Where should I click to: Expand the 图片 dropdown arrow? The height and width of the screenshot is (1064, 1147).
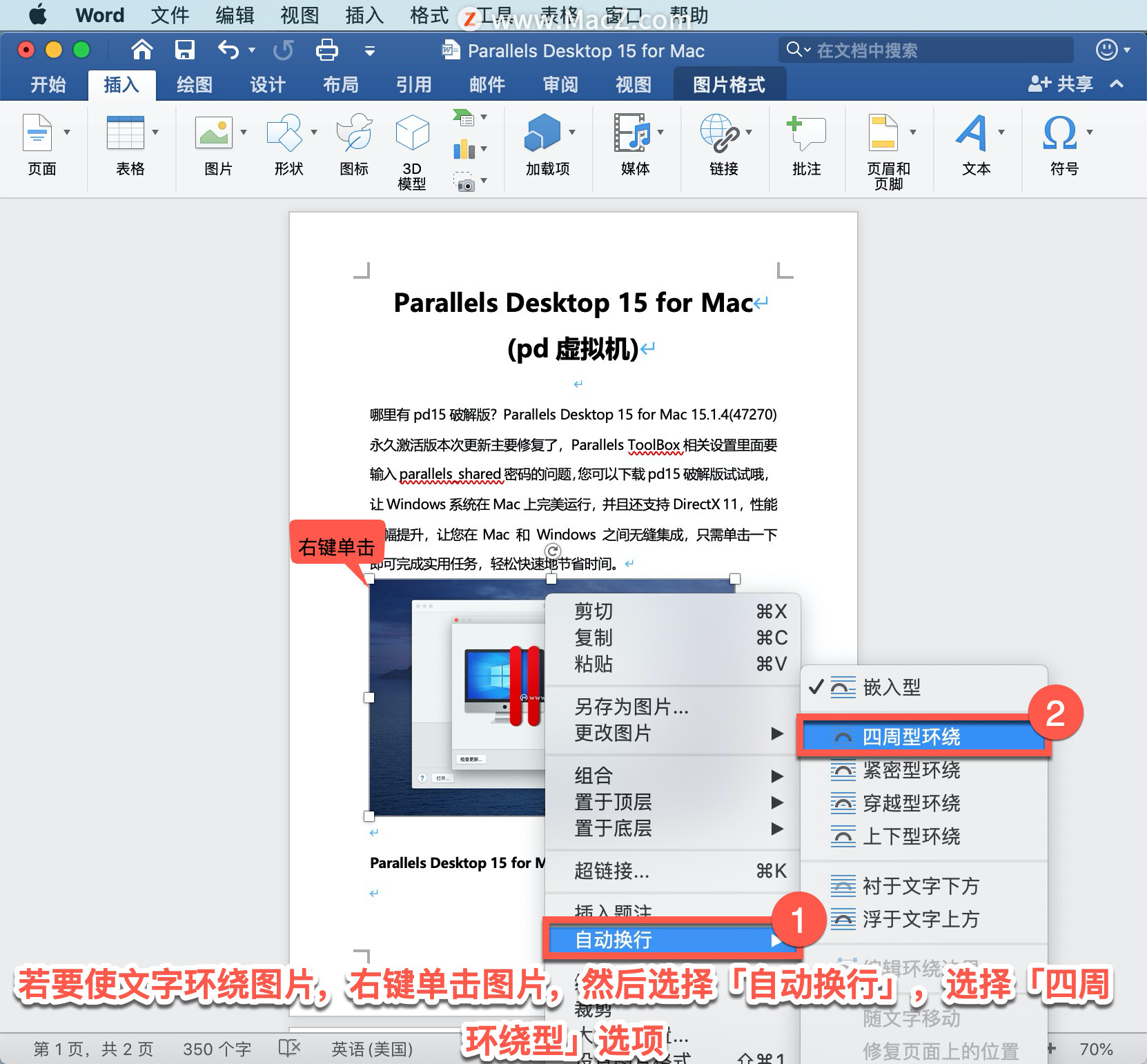[244, 132]
